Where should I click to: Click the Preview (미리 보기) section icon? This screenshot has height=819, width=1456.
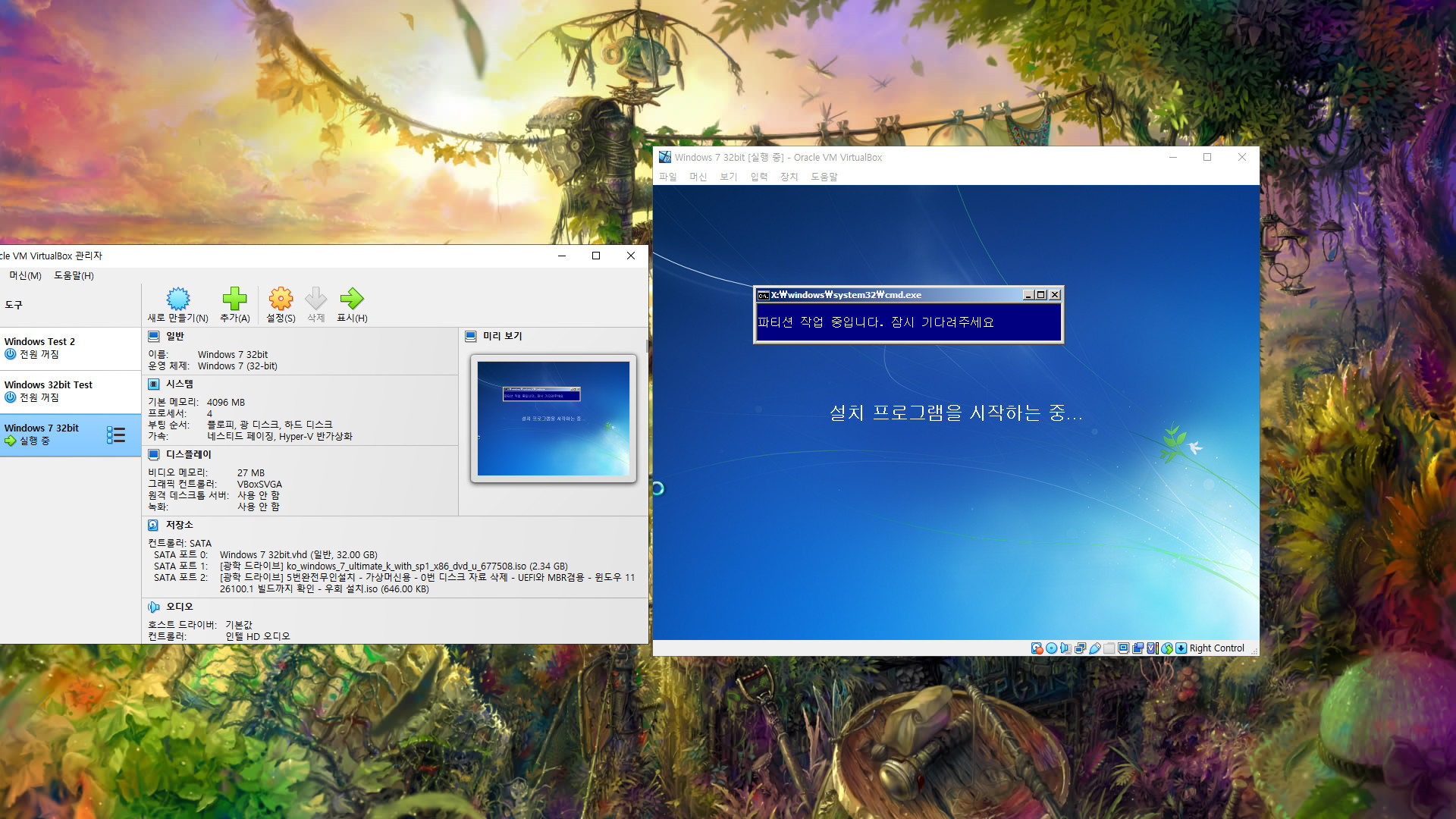470,336
